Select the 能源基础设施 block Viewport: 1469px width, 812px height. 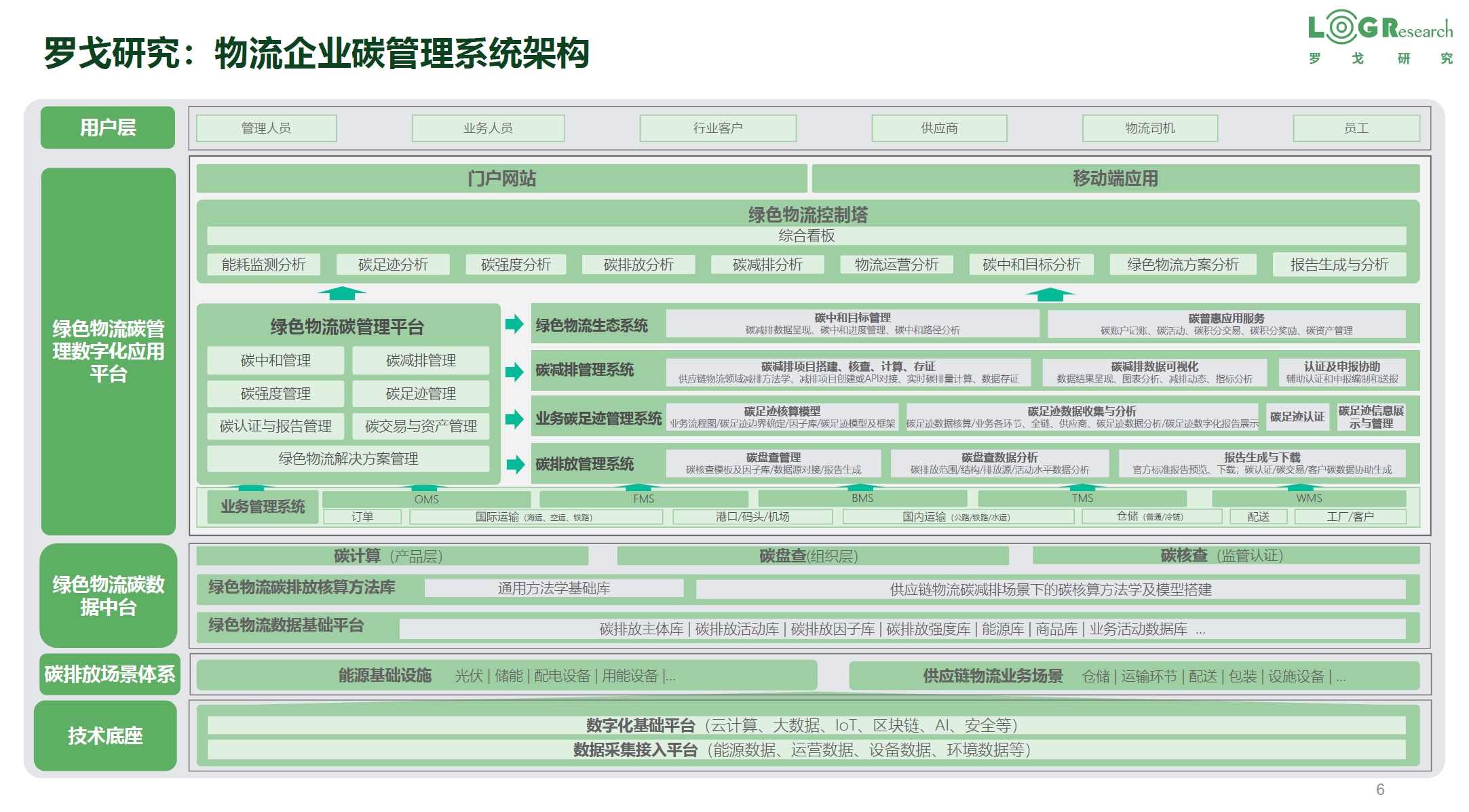(x=506, y=676)
